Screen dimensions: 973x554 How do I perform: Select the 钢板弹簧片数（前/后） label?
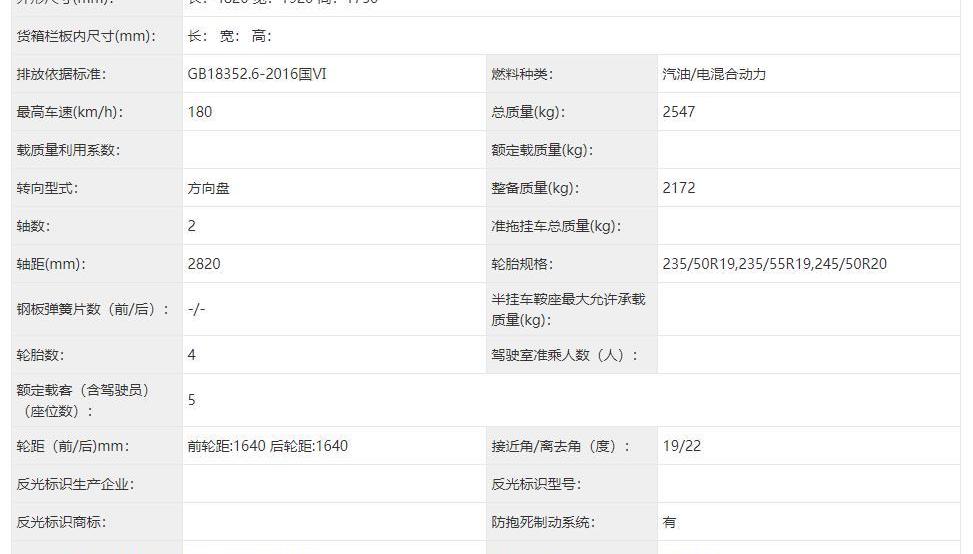point(93,309)
